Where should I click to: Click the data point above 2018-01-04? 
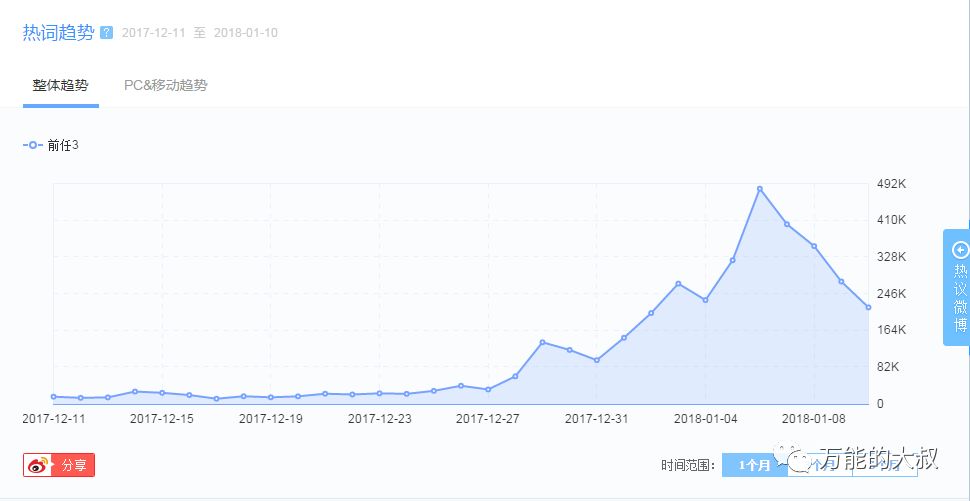tap(705, 300)
